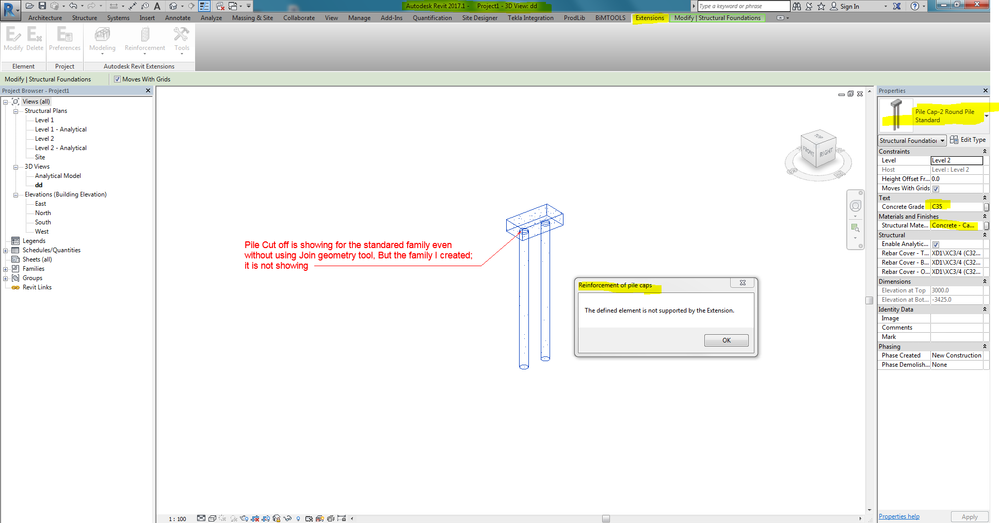The image size is (999, 523).
Task: Click the Thin Lines icon in quick access toolbar
Action: (x=204, y=6)
